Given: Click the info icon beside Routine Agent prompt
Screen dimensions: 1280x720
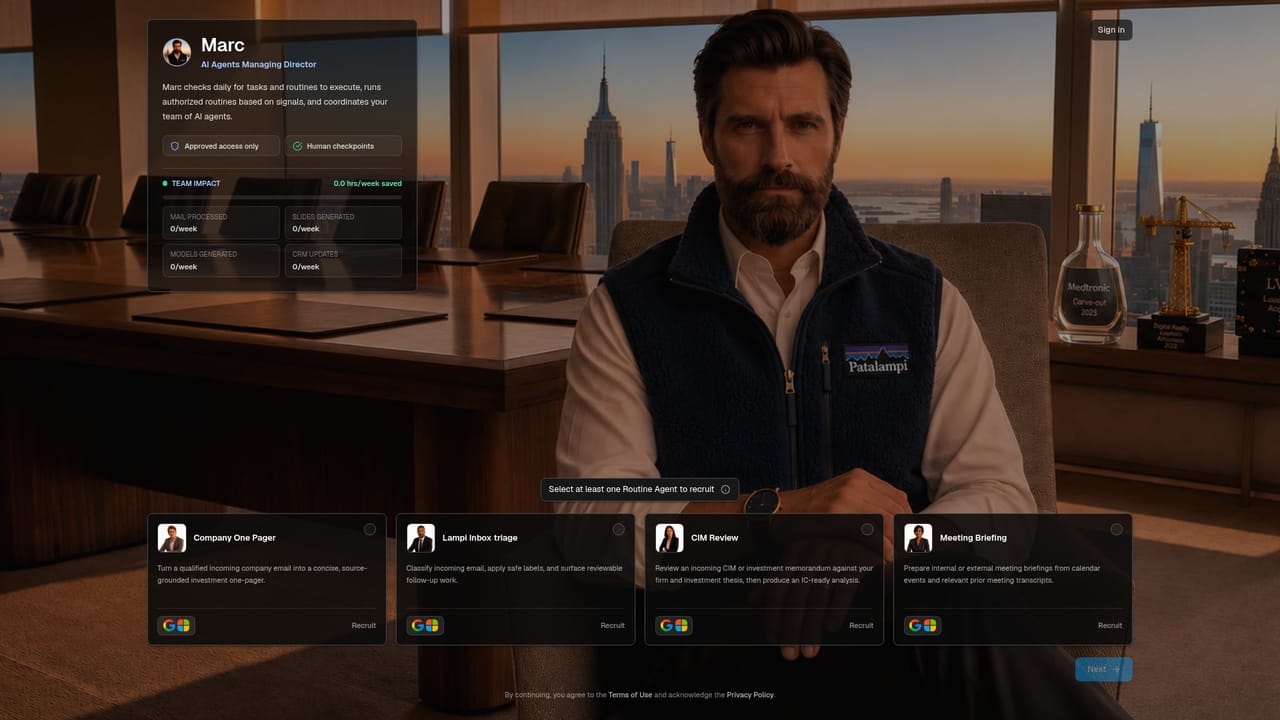Looking at the screenshot, I should pyautogui.click(x=725, y=489).
